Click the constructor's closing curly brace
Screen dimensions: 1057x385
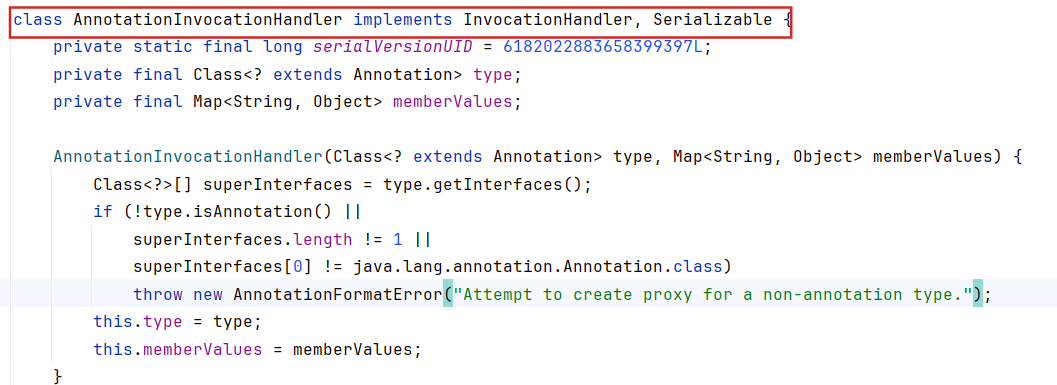(58, 375)
